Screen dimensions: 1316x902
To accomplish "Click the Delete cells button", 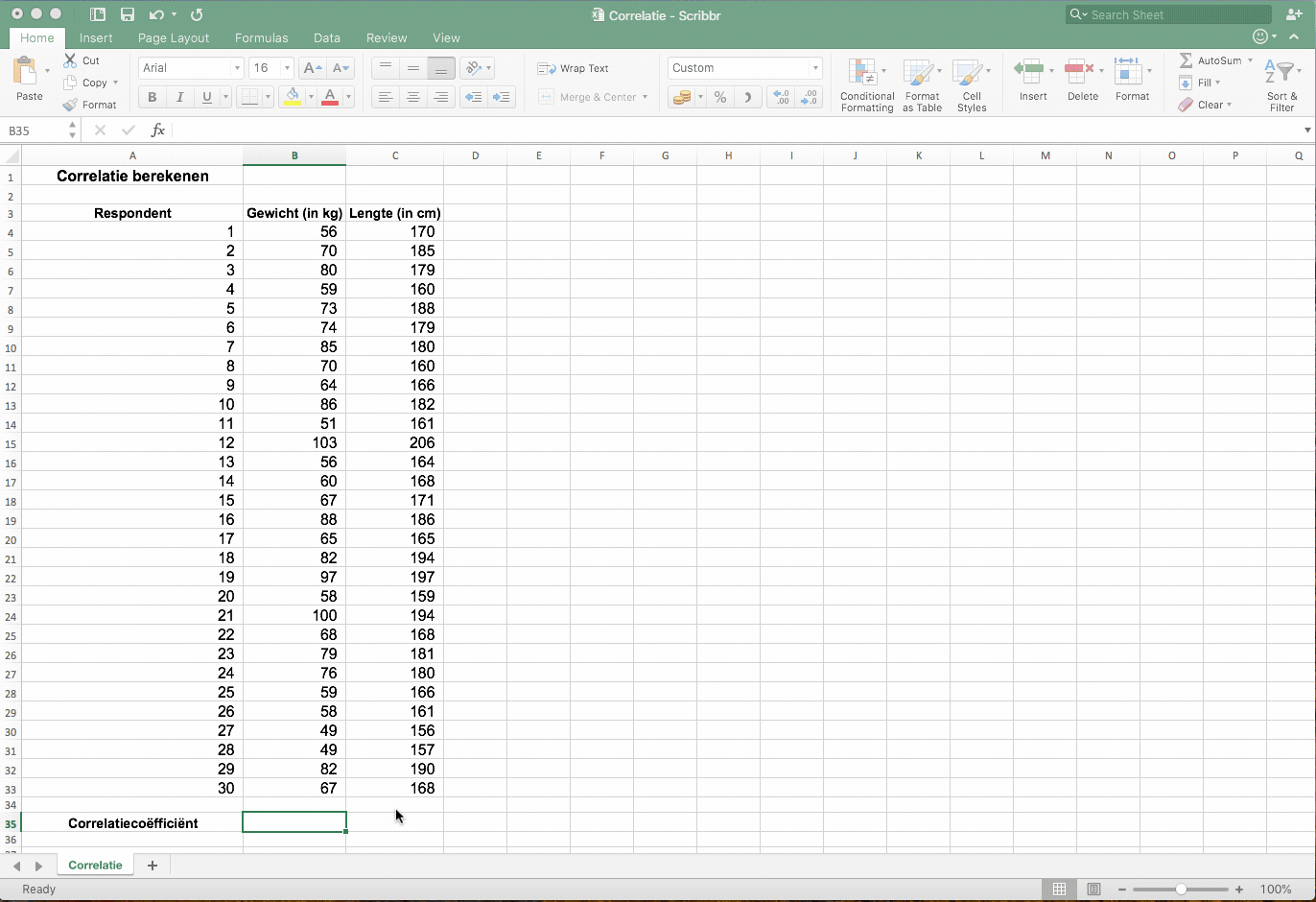I will point(1083,81).
